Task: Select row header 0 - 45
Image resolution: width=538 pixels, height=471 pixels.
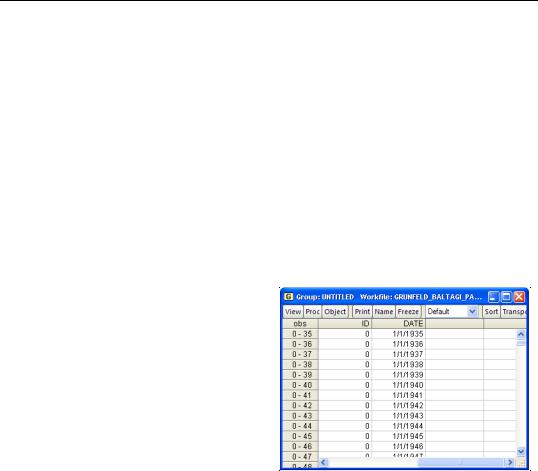Action: pos(300,436)
